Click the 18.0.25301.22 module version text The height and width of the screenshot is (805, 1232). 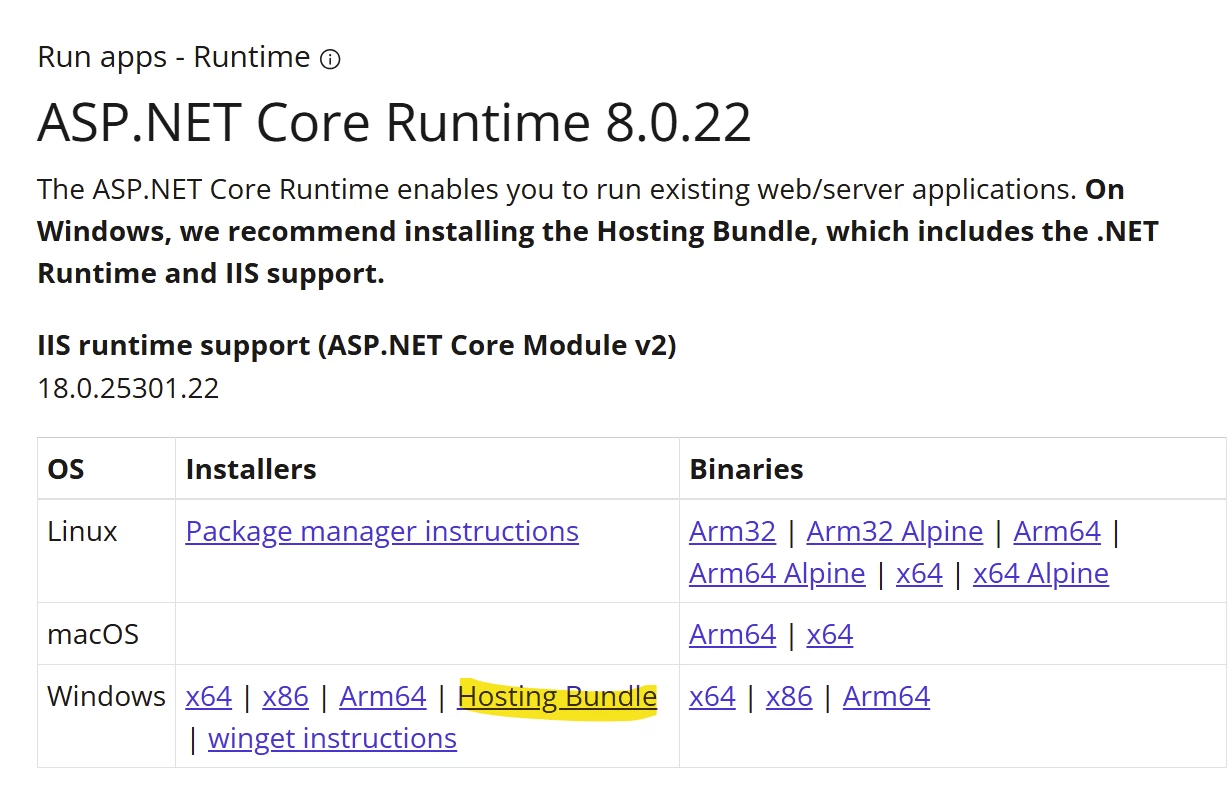click(x=128, y=388)
